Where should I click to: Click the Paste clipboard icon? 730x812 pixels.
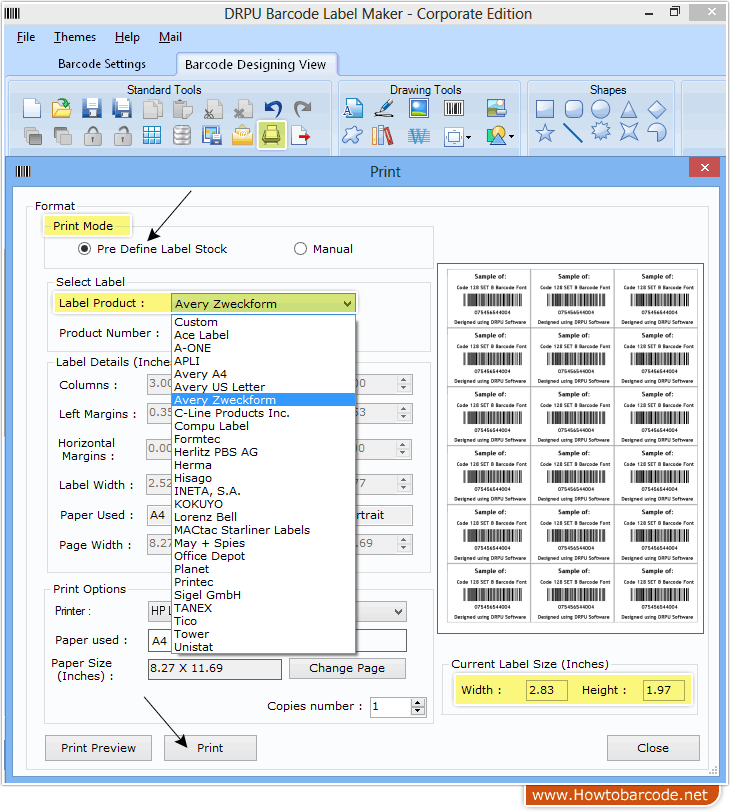click(183, 109)
